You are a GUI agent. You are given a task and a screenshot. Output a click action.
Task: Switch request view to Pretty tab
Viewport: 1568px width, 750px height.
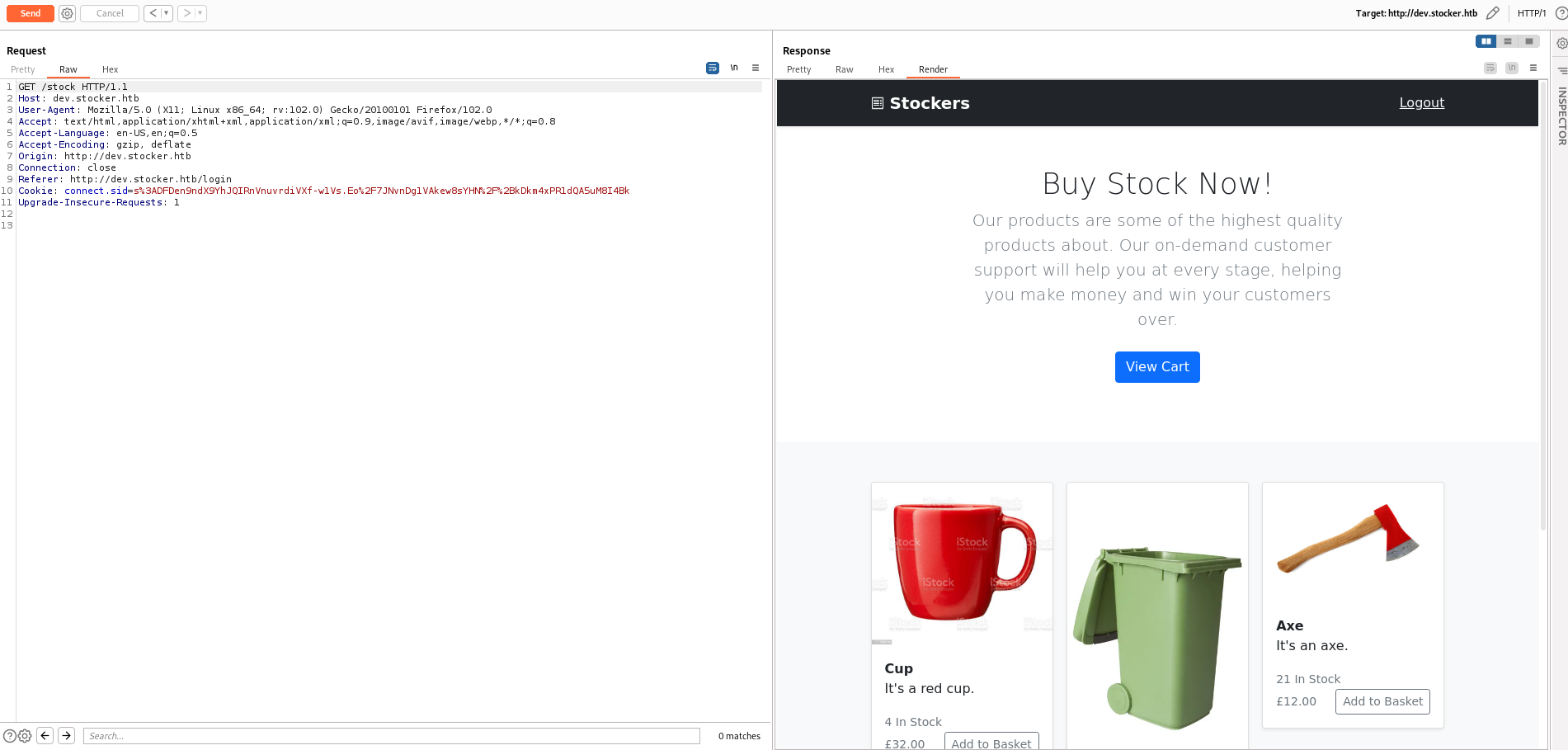point(23,69)
